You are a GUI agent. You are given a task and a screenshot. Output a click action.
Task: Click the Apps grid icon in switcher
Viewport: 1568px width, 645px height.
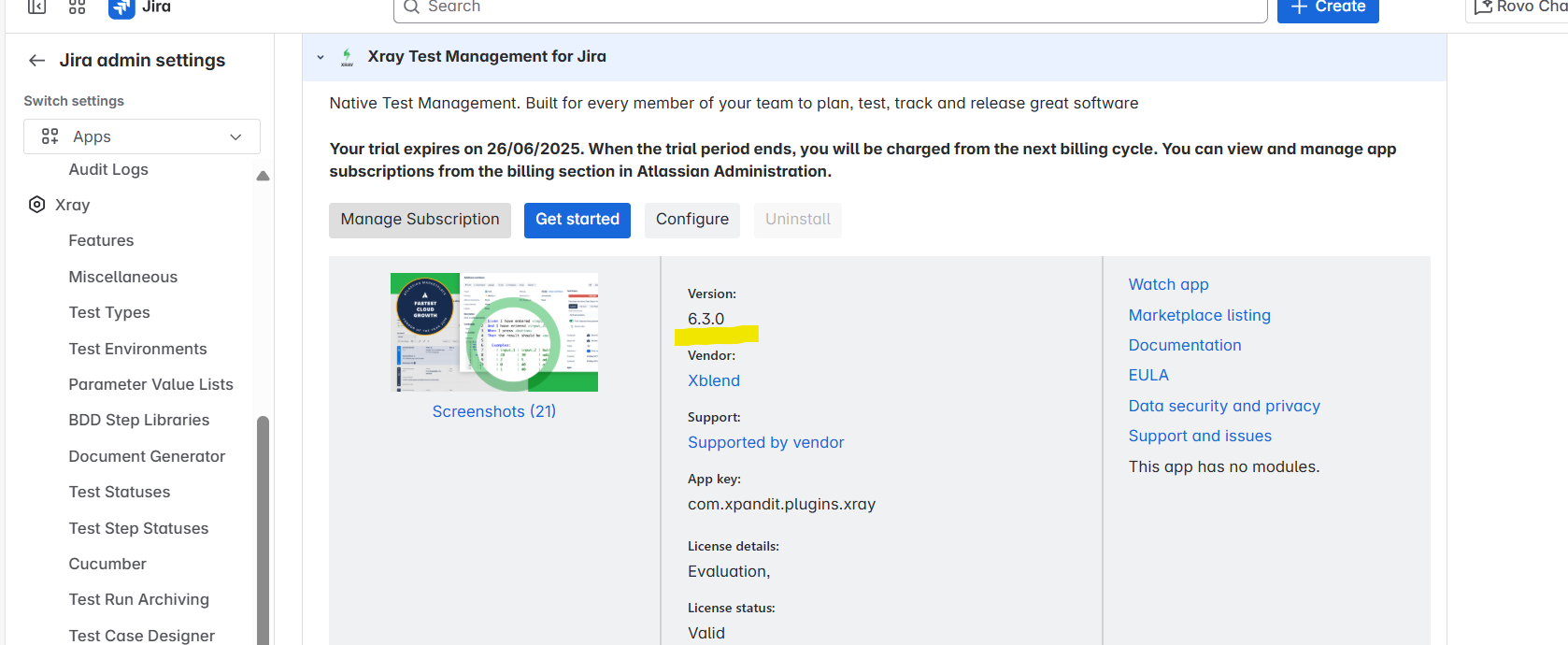pyautogui.click(x=50, y=136)
